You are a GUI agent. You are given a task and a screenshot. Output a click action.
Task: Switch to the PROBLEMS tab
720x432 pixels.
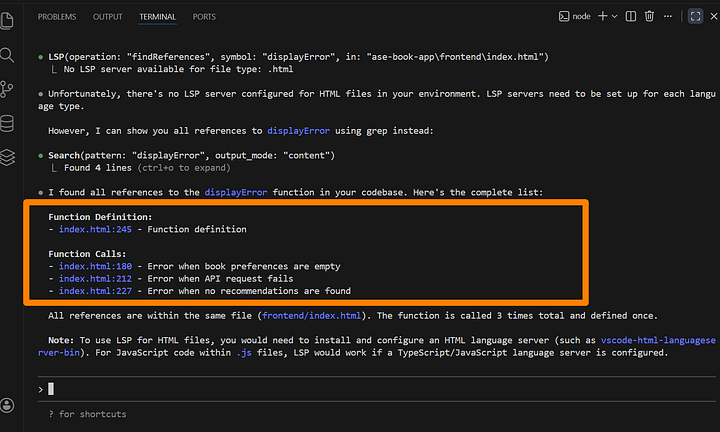point(59,17)
